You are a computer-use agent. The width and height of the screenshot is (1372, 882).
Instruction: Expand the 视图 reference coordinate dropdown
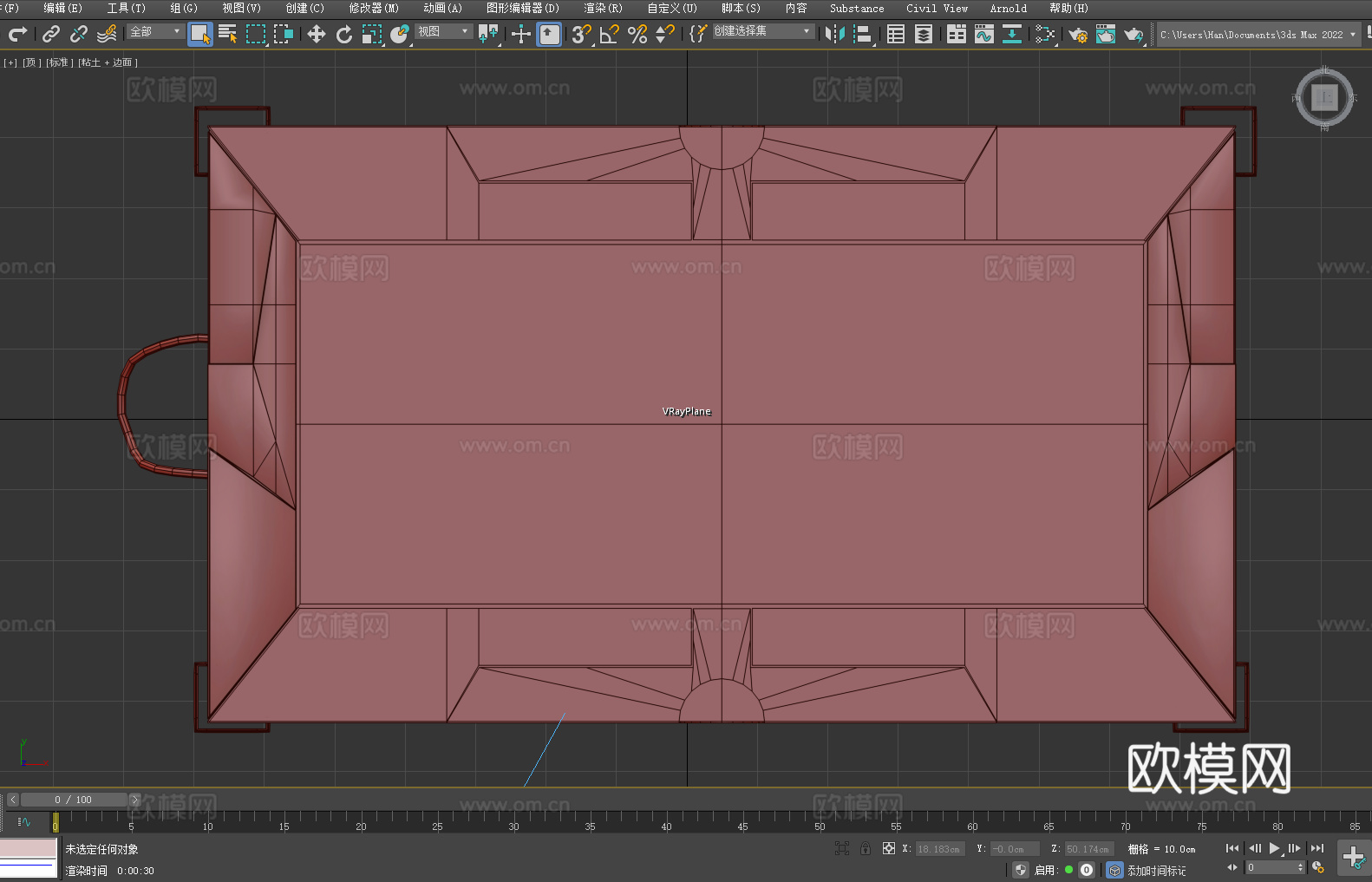pyautogui.click(x=443, y=31)
